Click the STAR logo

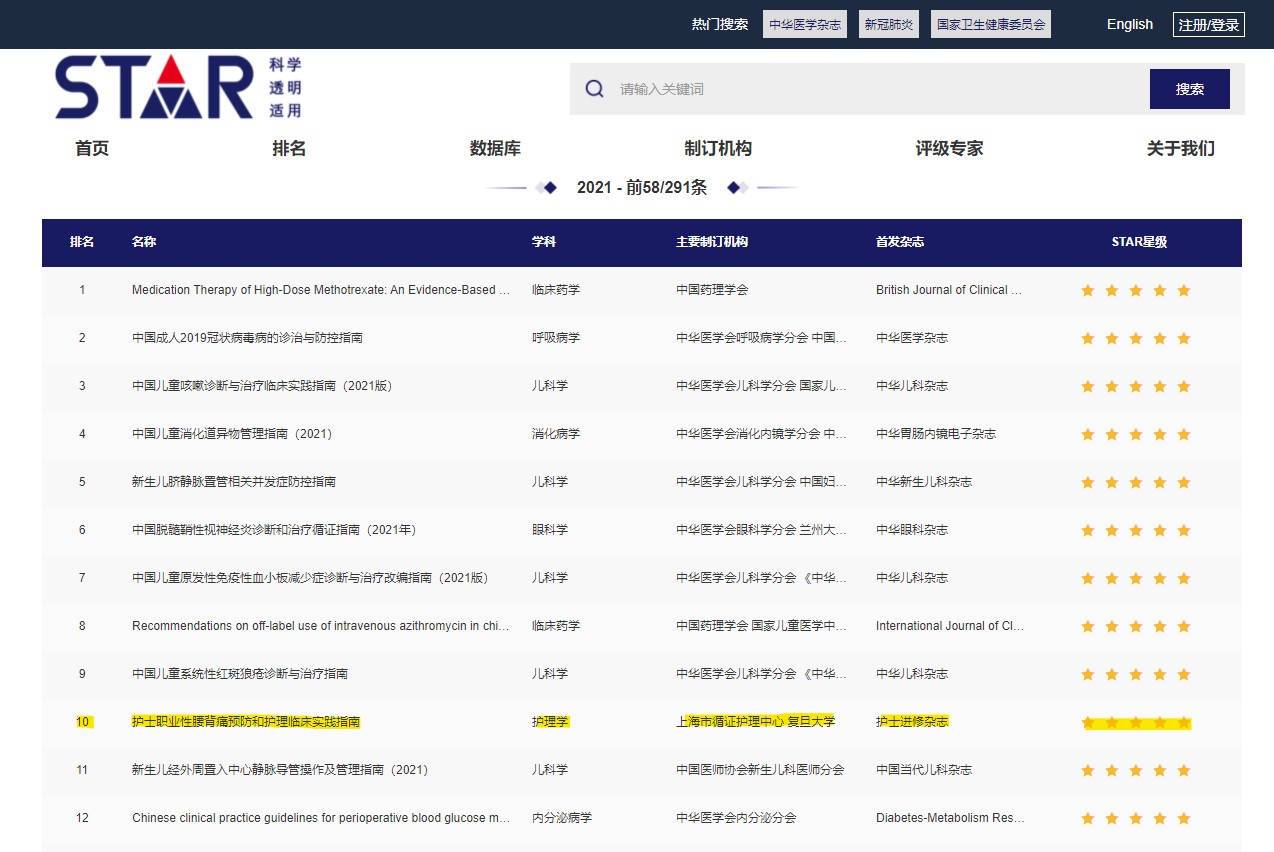150,88
